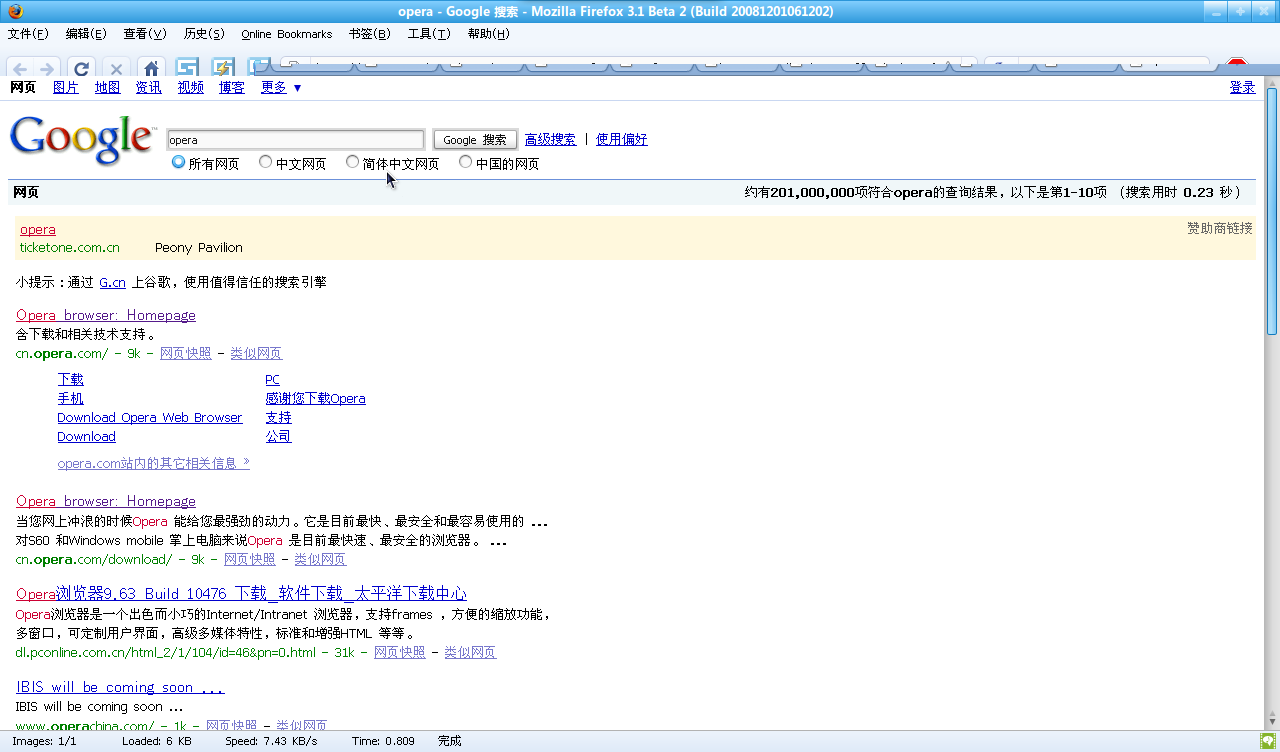Open the PC sitelink
This screenshot has width=1280, height=752.
(273, 380)
